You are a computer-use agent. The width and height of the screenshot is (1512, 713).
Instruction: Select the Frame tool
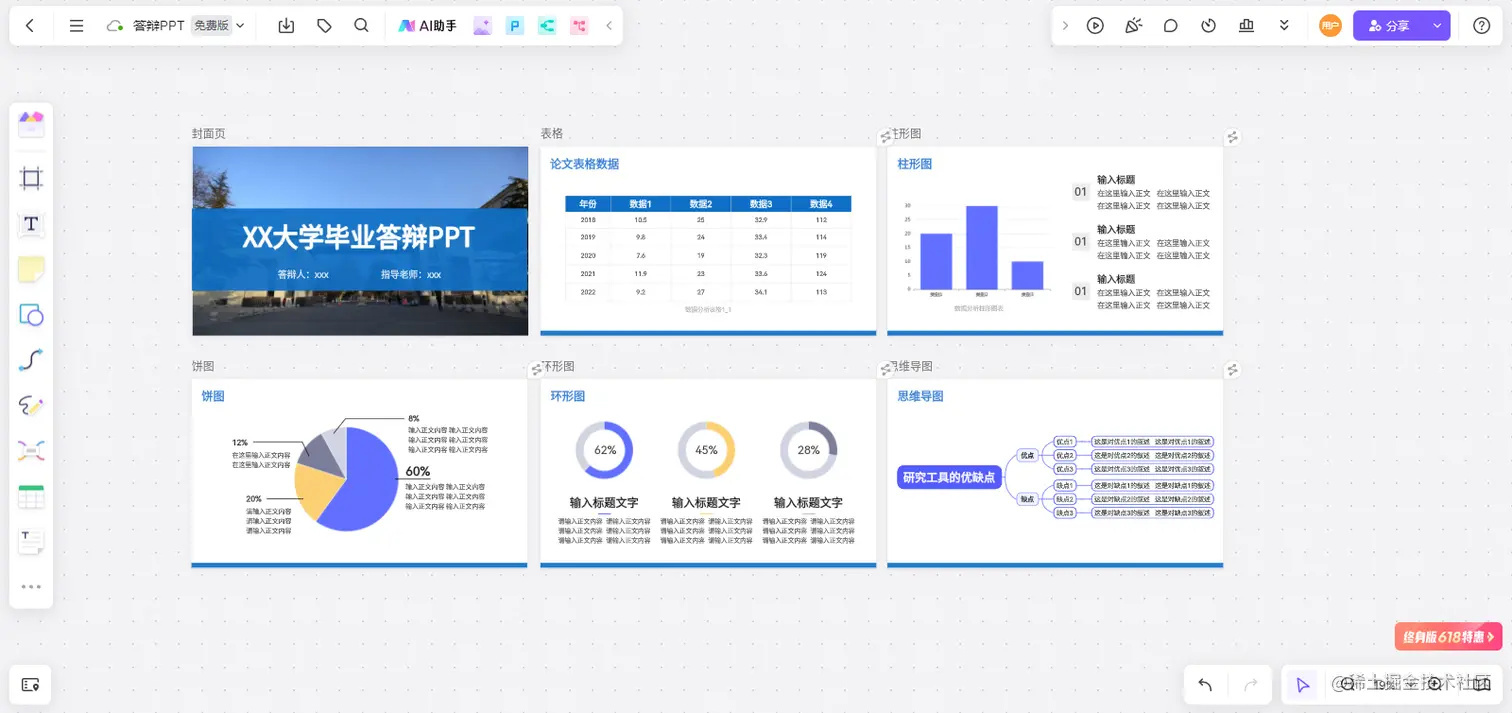coord(31,179)
